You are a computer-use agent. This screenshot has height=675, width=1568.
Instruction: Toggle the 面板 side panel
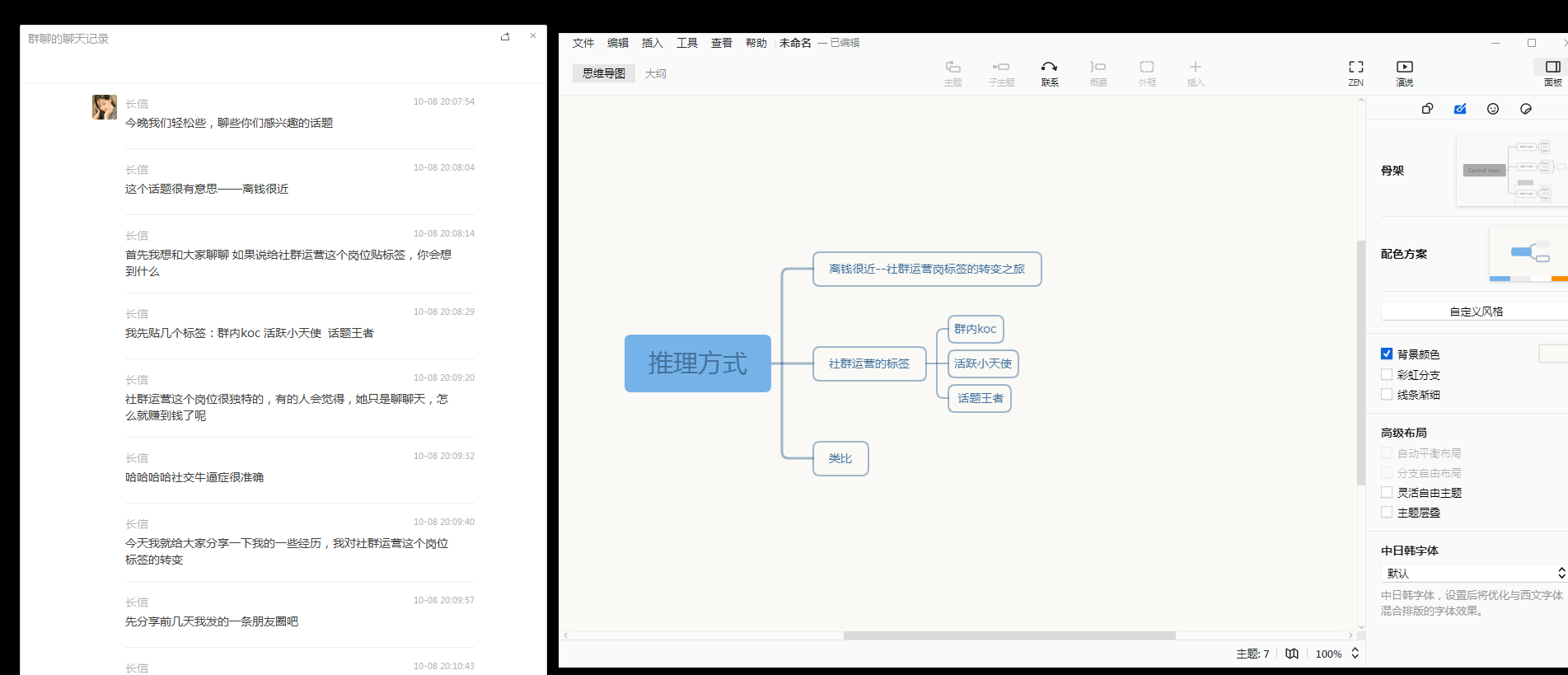[1552, 73]
